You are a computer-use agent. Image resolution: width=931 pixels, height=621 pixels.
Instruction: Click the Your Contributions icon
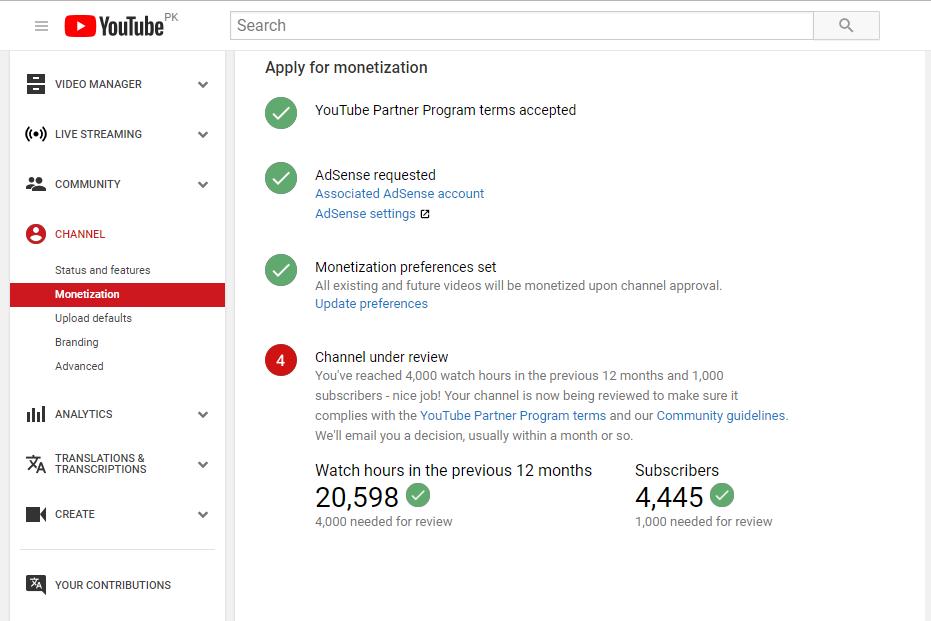[x=36, y=584]
